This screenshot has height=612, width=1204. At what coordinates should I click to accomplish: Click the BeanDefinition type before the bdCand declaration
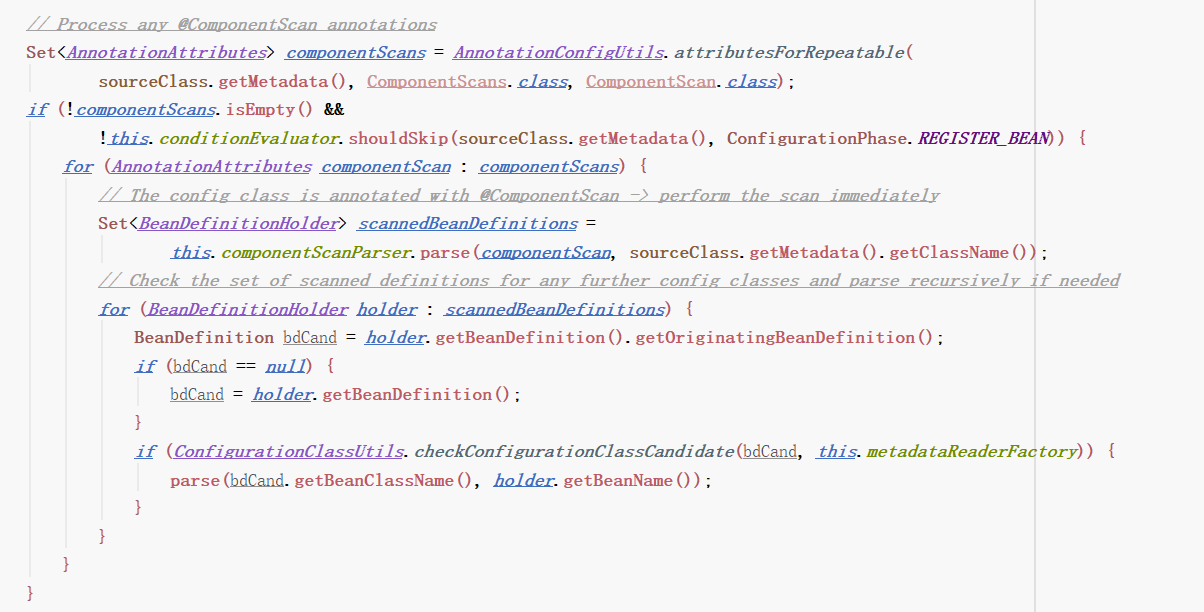204,338
